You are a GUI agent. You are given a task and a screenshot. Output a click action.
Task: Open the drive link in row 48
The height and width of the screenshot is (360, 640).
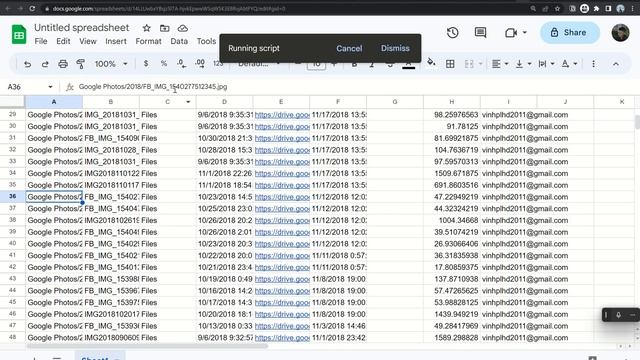click(282, 338)
